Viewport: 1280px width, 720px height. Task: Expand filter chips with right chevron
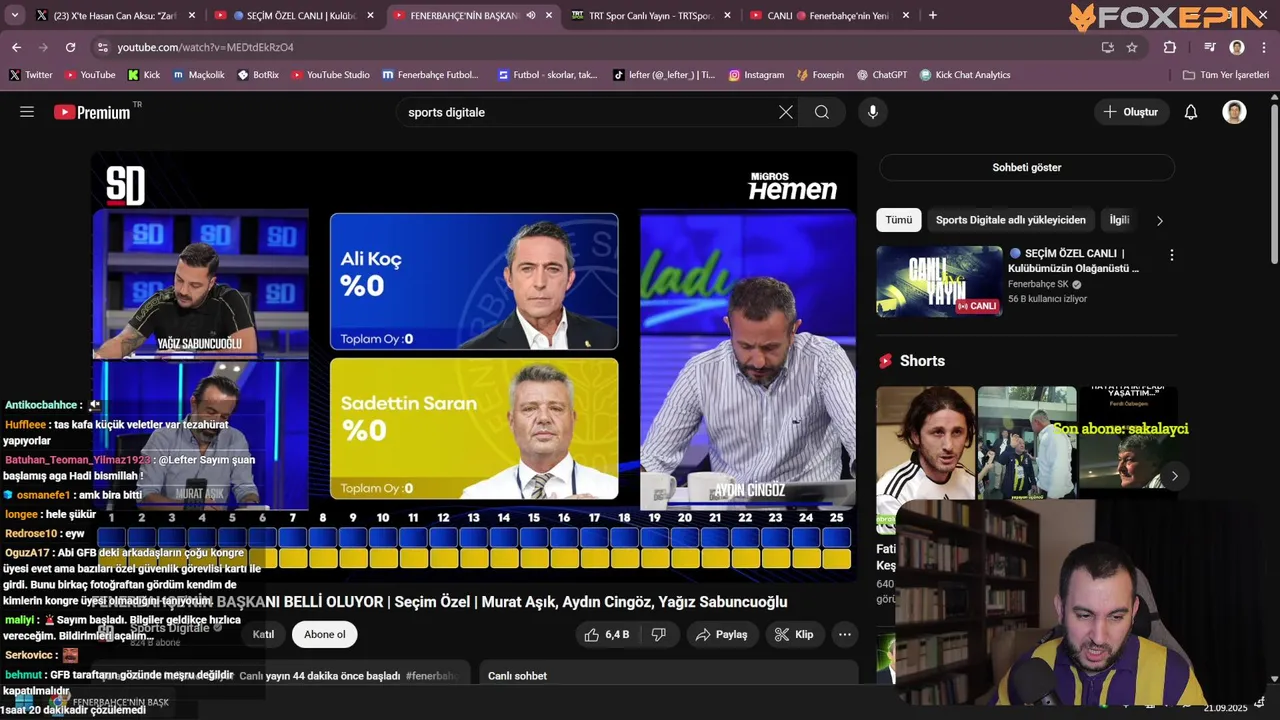1160,220
